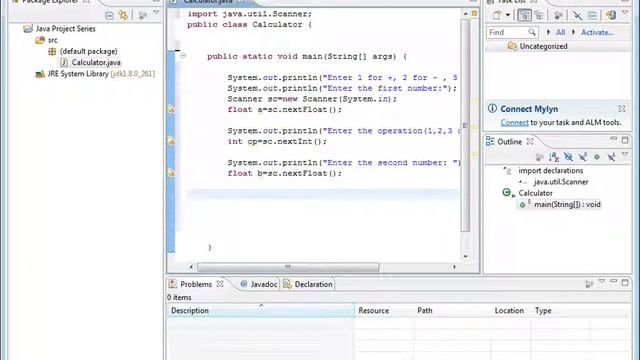
Task: Open Package Explorer view menu arrow
Action: pos(156,13)
